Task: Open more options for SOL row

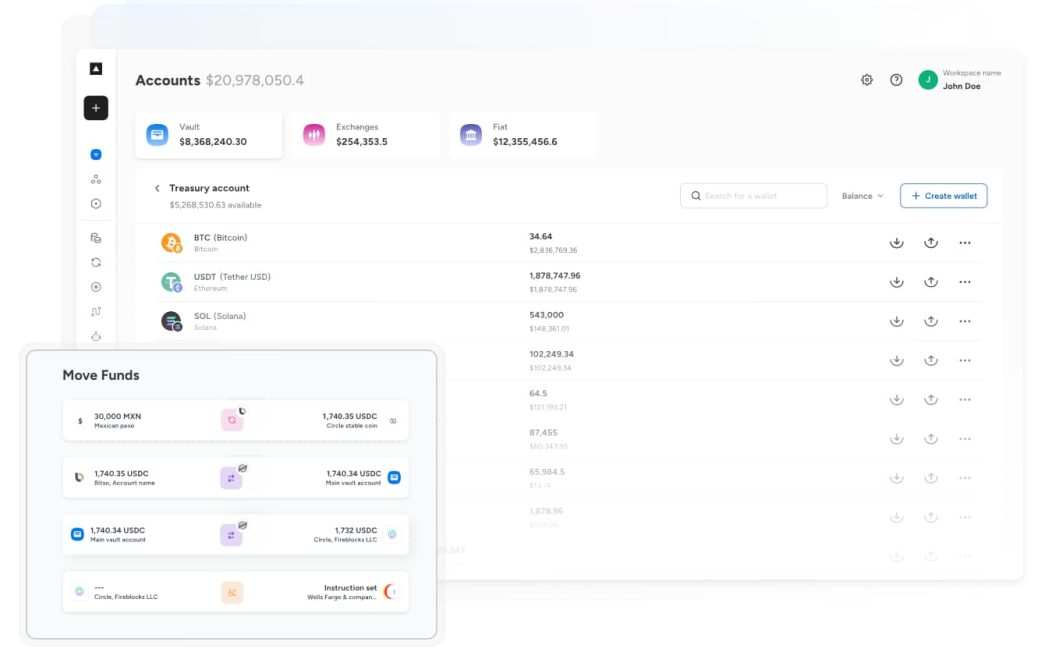Action: pos(965,321)
